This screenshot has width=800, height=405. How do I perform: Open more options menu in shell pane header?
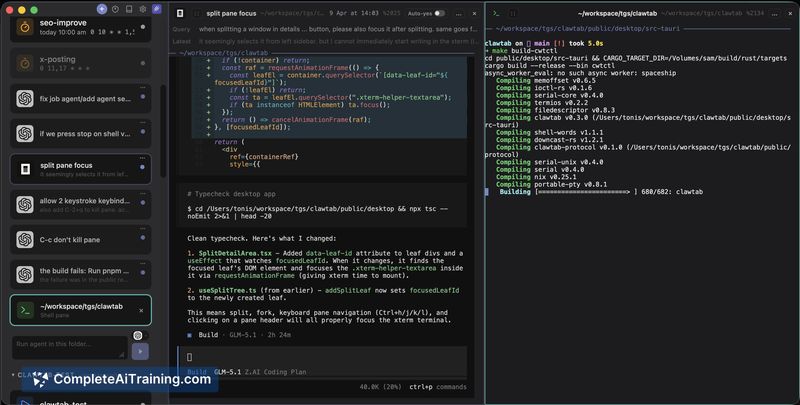click(x=776, y=14)
